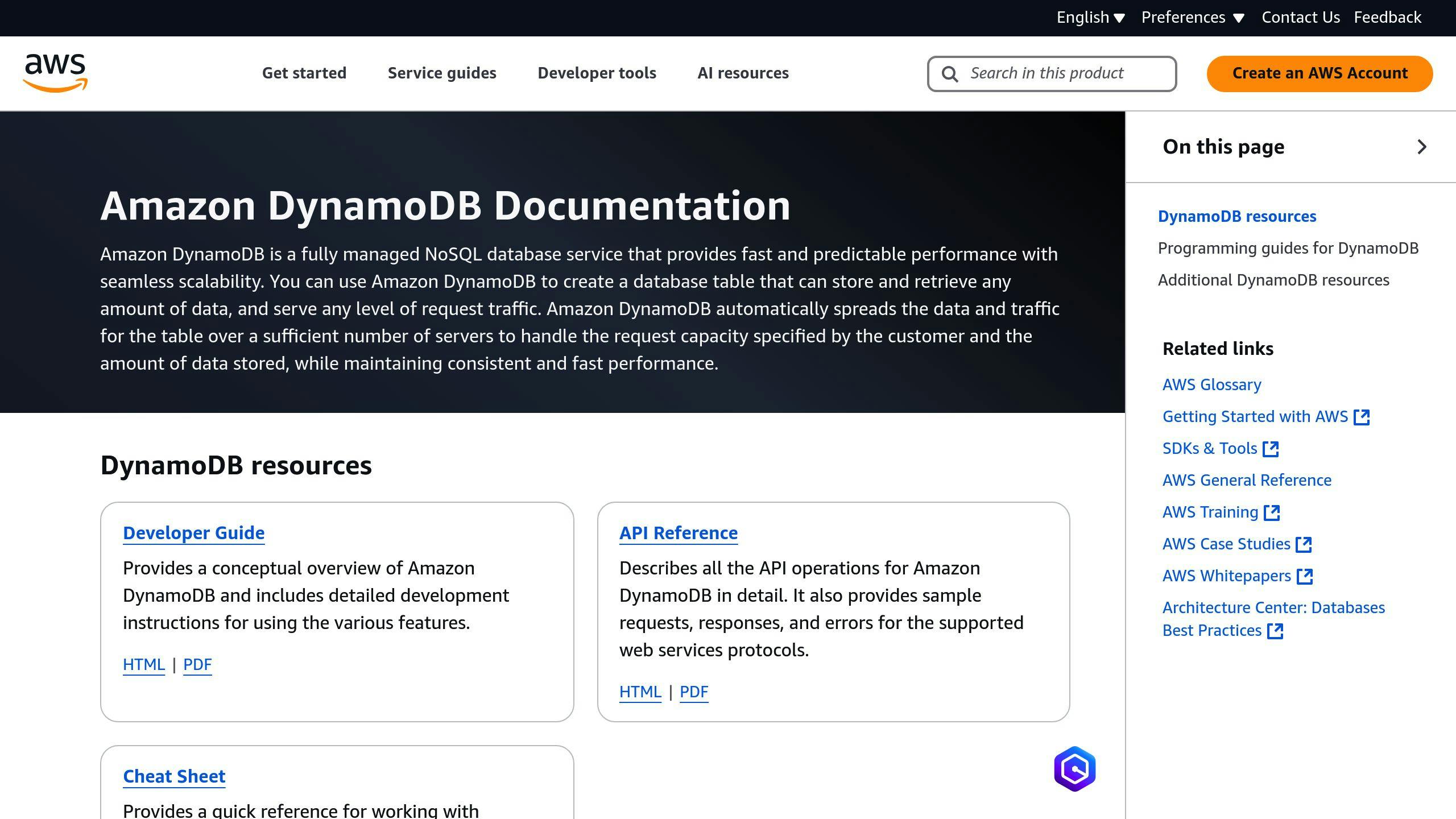Click the search magnifier icon

951,73
